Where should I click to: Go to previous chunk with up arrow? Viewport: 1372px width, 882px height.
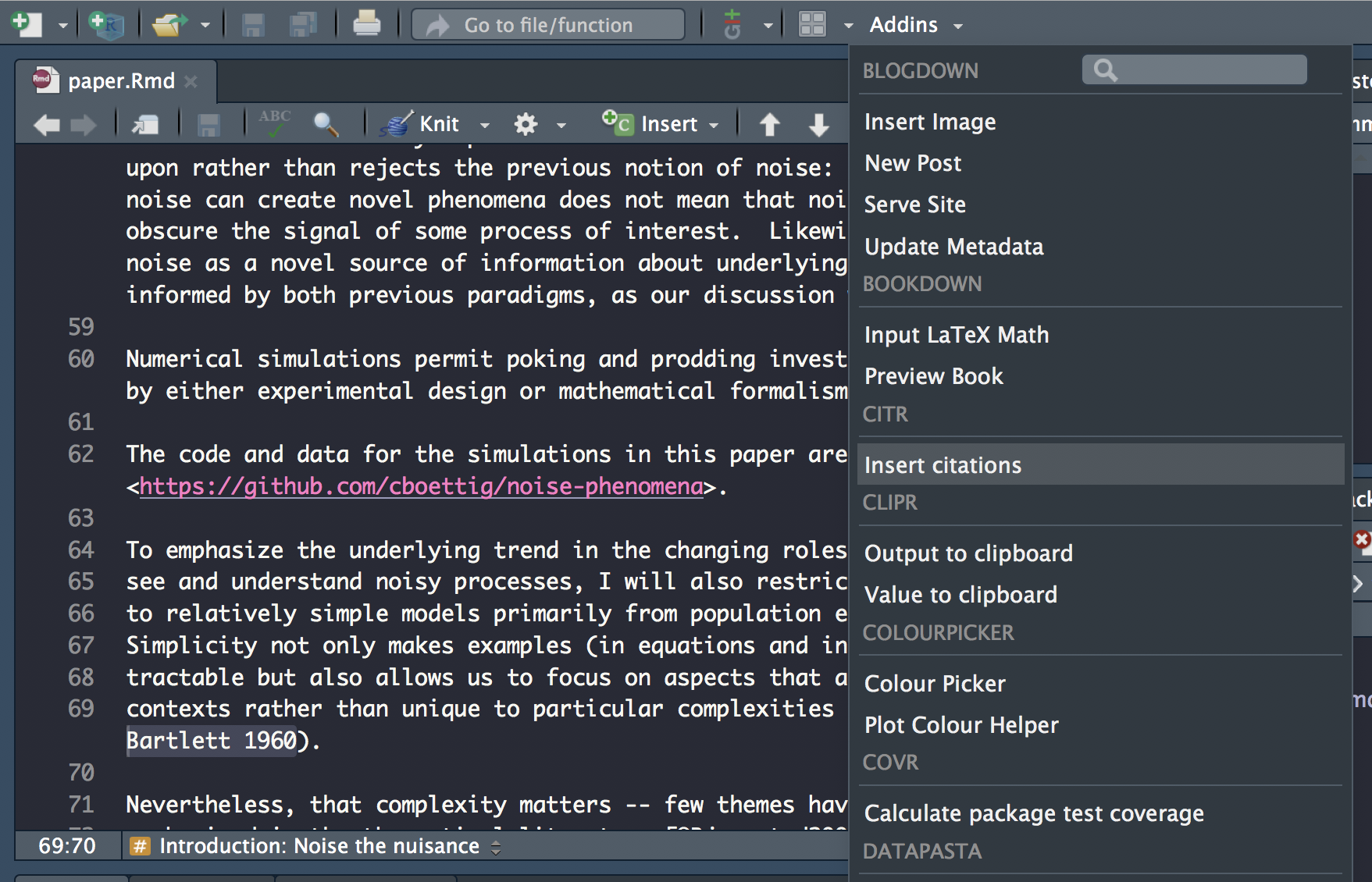[x=769, y=124]
